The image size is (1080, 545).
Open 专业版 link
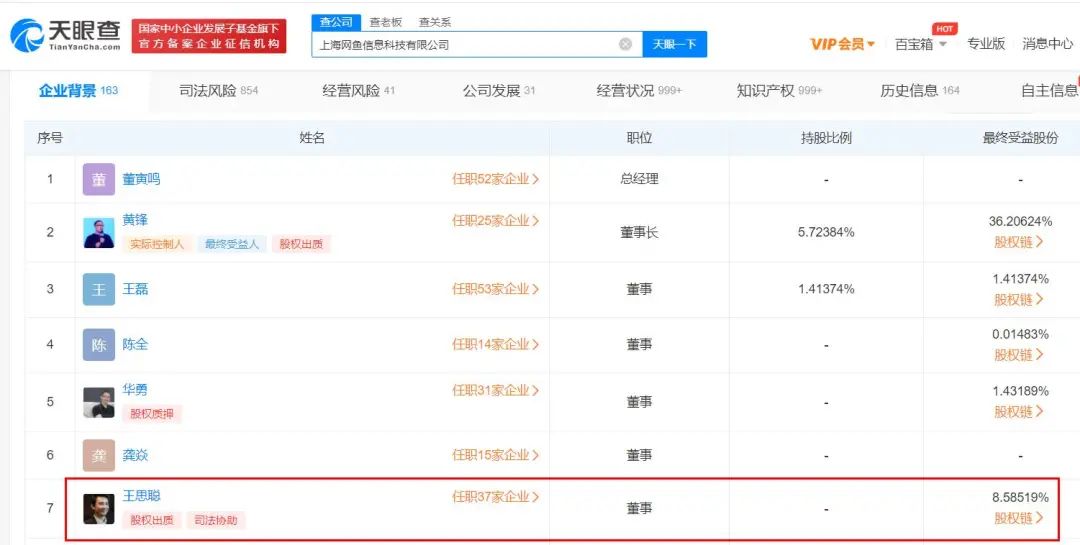coord(986,44)
